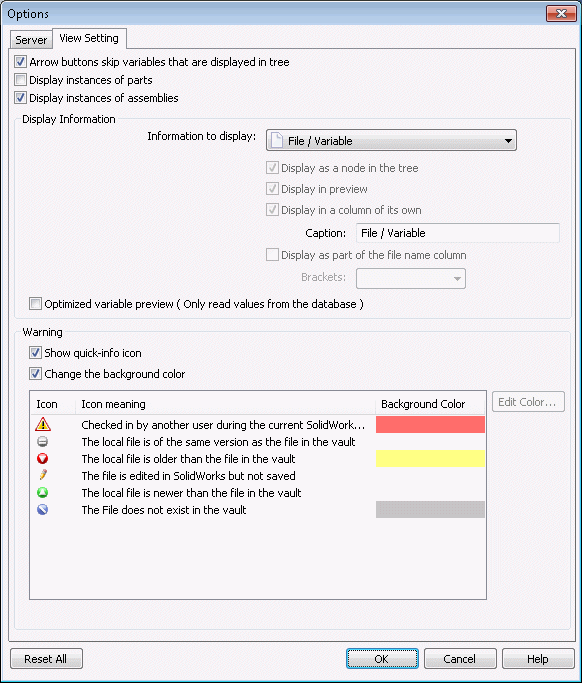
Task: Click the Reset All button
Action: tap(46, 659)
